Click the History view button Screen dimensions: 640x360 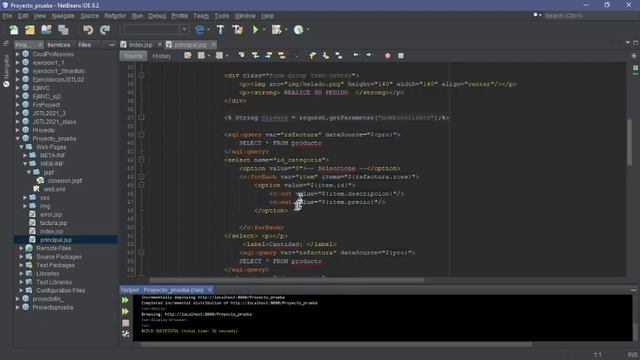pos(162,56)
